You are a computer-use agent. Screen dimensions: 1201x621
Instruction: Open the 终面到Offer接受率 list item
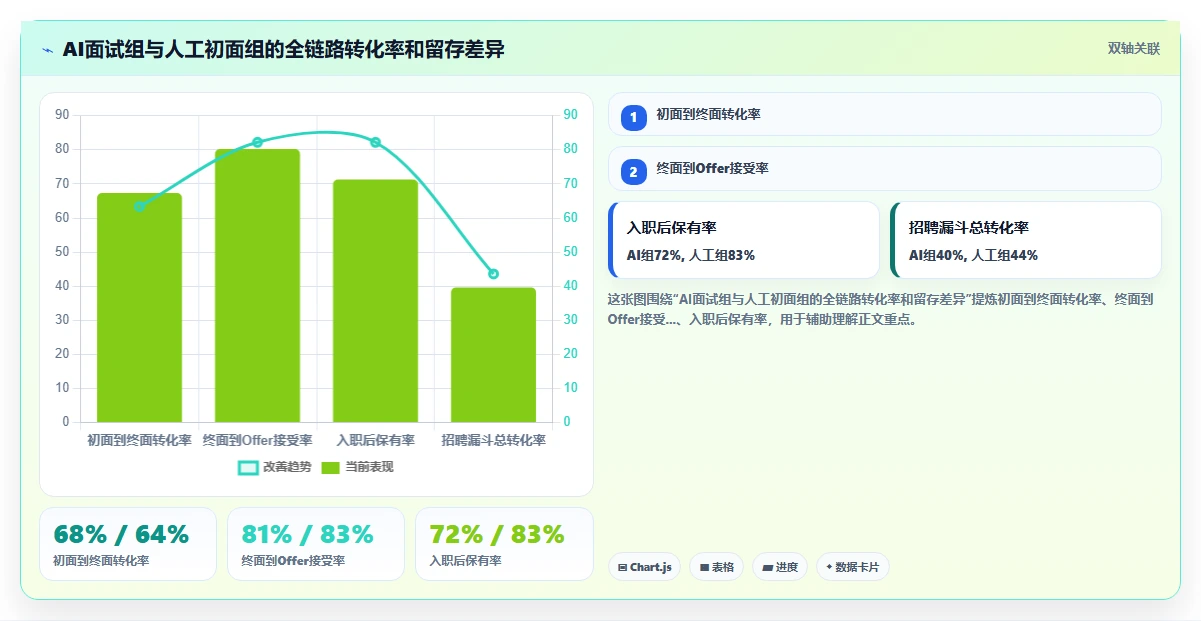(x=885, y=169)
